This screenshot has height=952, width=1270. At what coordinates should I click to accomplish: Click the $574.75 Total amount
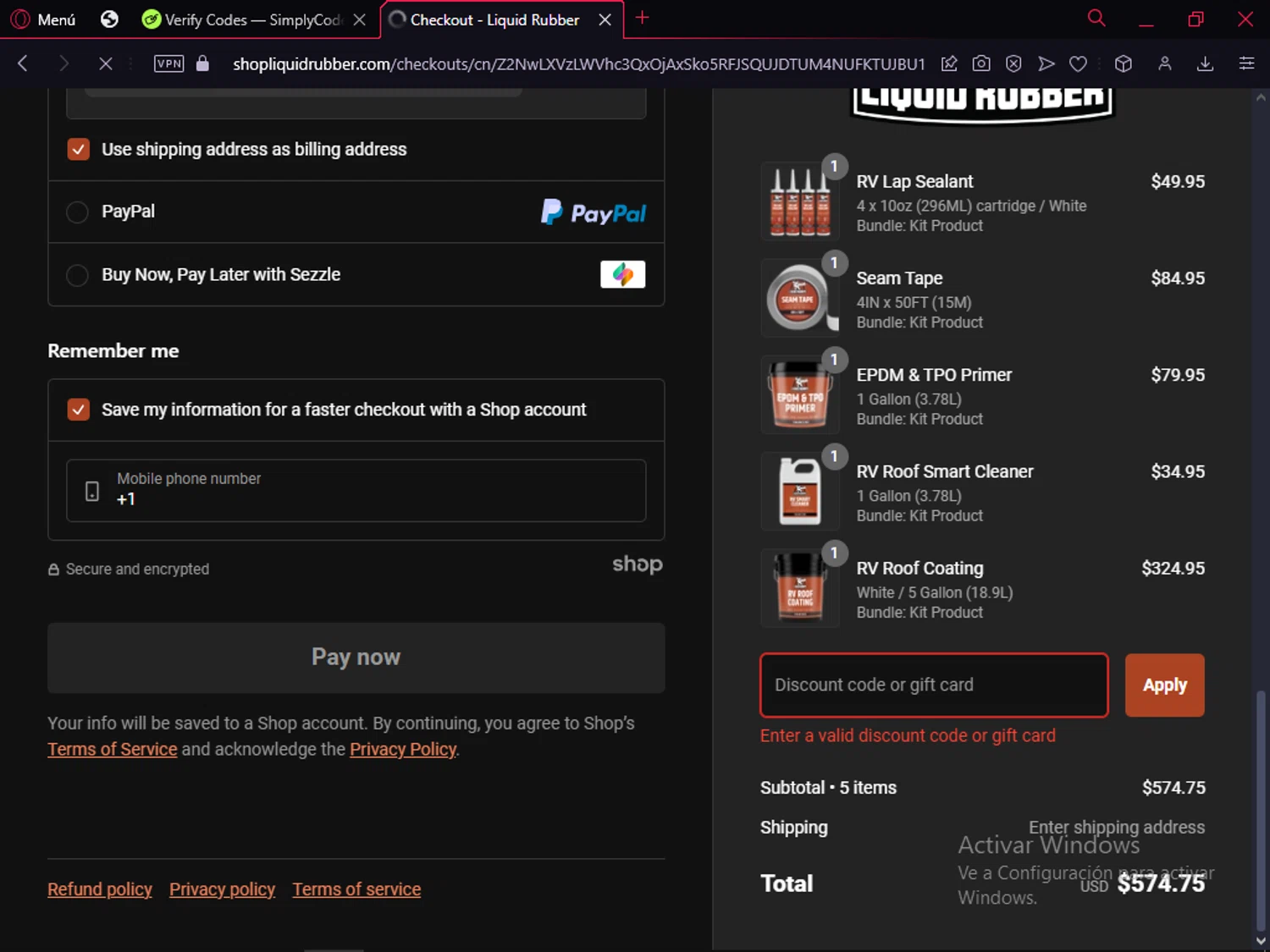(1161, 884)
